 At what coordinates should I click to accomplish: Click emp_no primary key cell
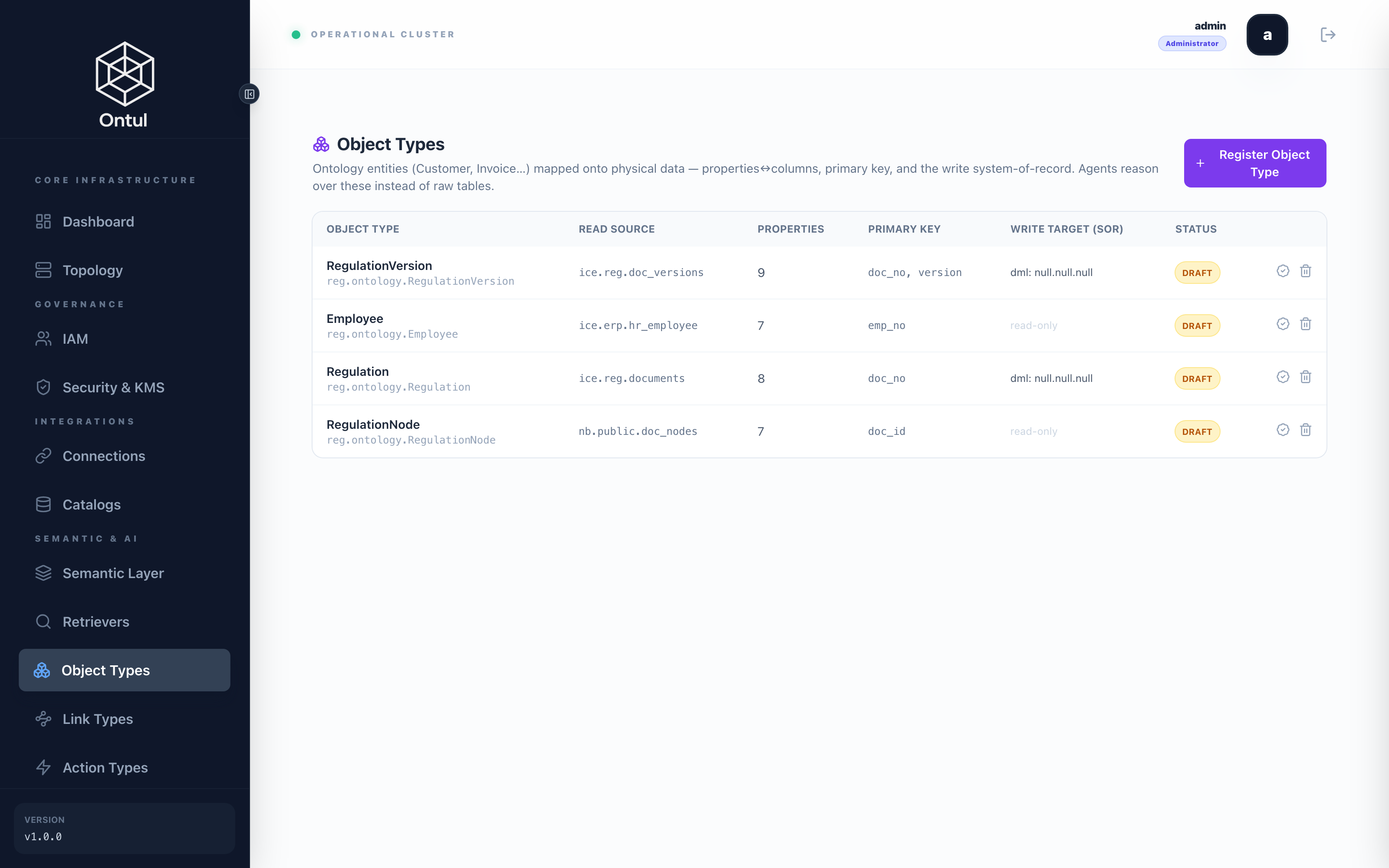pyautogui.click(x=887, y=325)
